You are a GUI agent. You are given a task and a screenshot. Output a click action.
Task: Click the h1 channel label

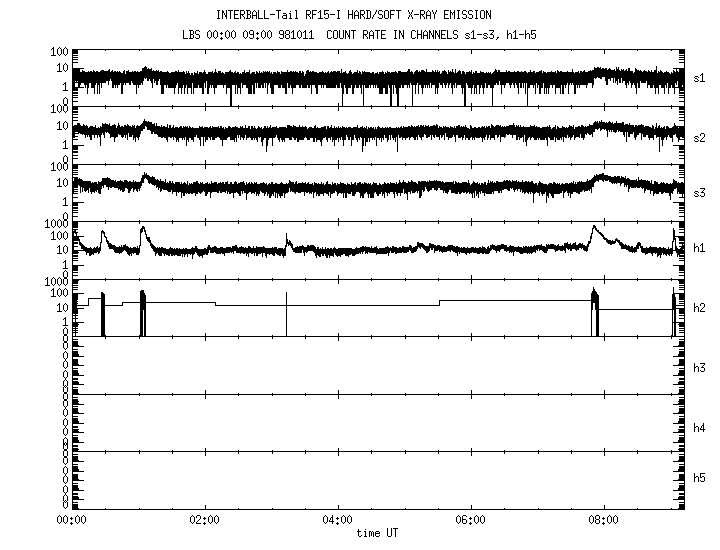(699, 250)
